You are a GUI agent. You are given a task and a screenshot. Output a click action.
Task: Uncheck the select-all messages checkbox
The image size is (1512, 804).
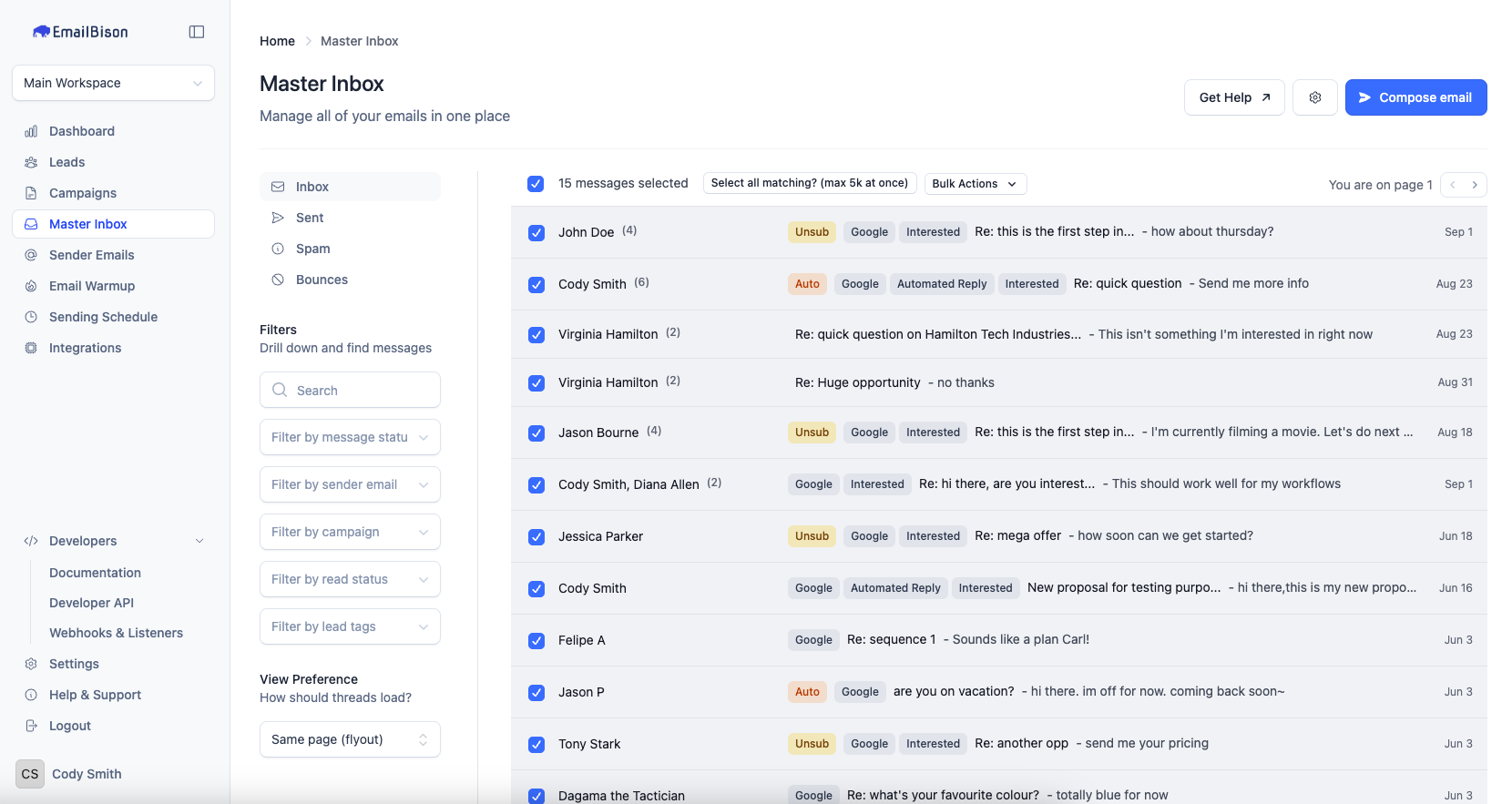coord(536,184)
